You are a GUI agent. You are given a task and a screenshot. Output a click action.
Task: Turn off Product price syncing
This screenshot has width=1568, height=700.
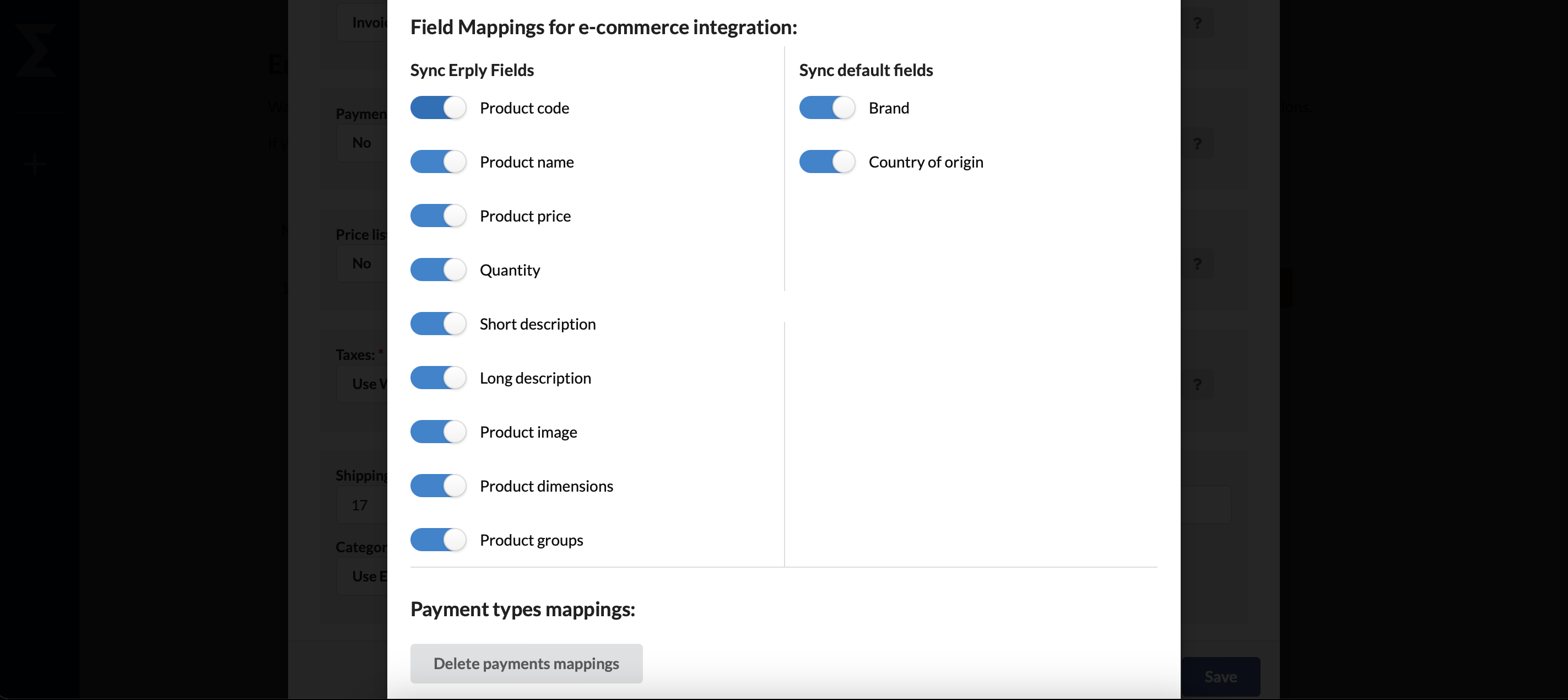click(438, 216)
